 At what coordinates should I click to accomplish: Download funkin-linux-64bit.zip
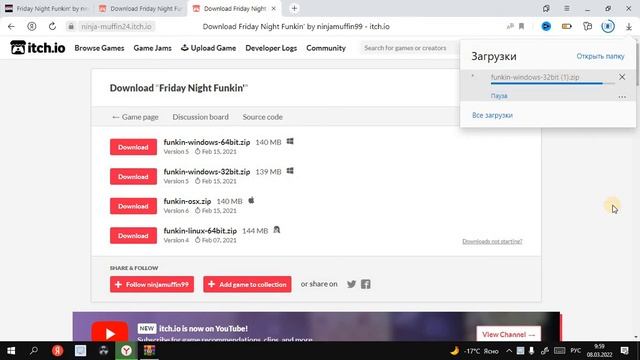pos(133,236)
